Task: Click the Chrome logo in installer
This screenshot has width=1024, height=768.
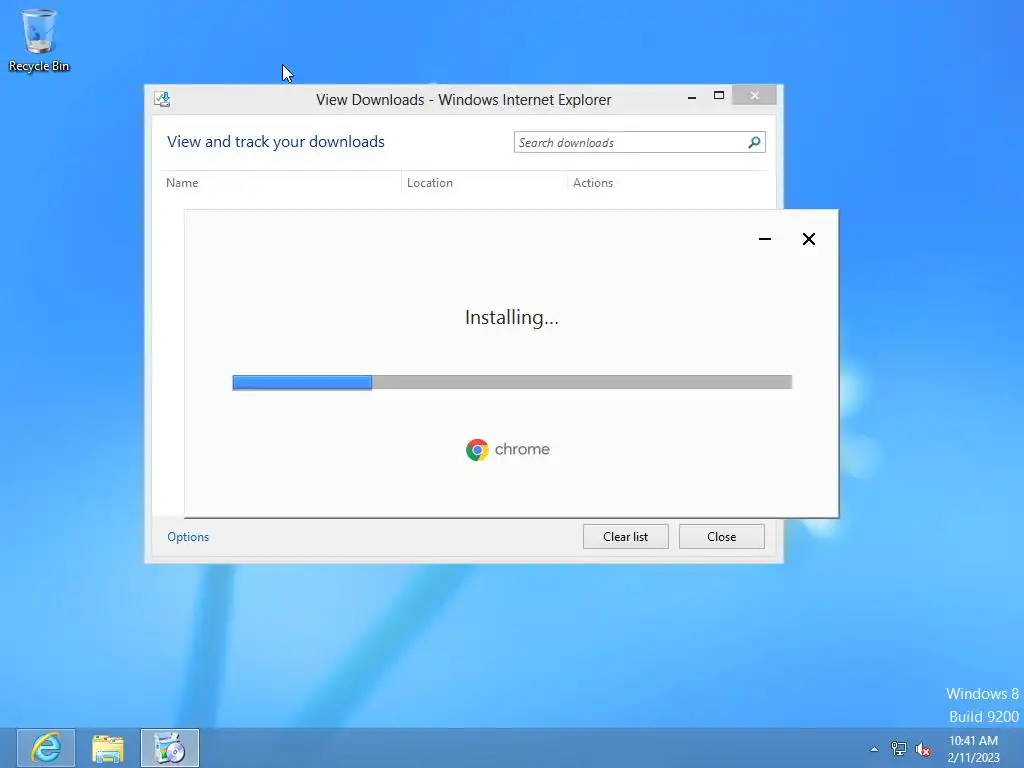Action: coord(508,449)
